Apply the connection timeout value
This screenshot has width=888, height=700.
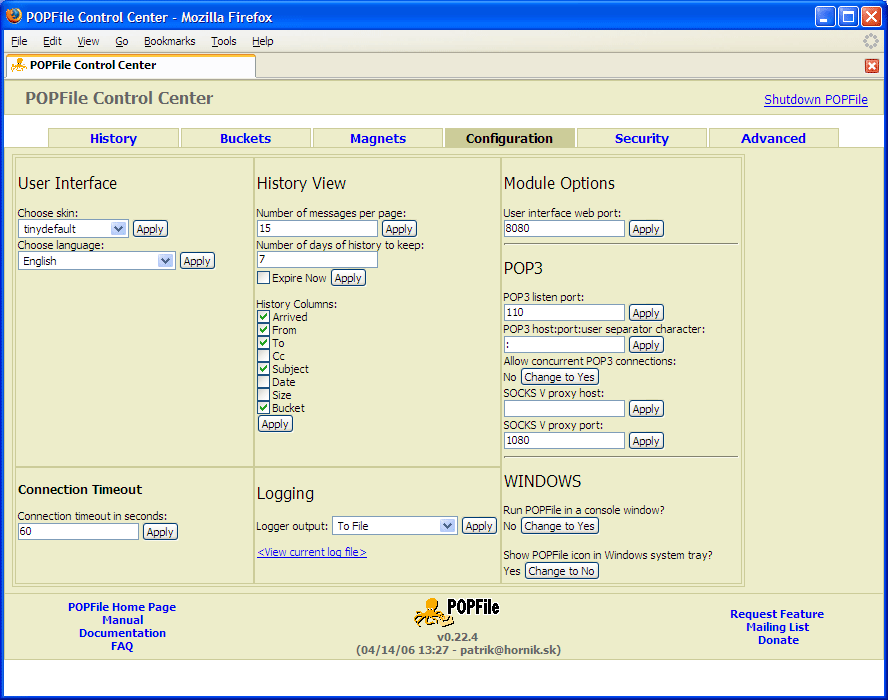point(160,532)
